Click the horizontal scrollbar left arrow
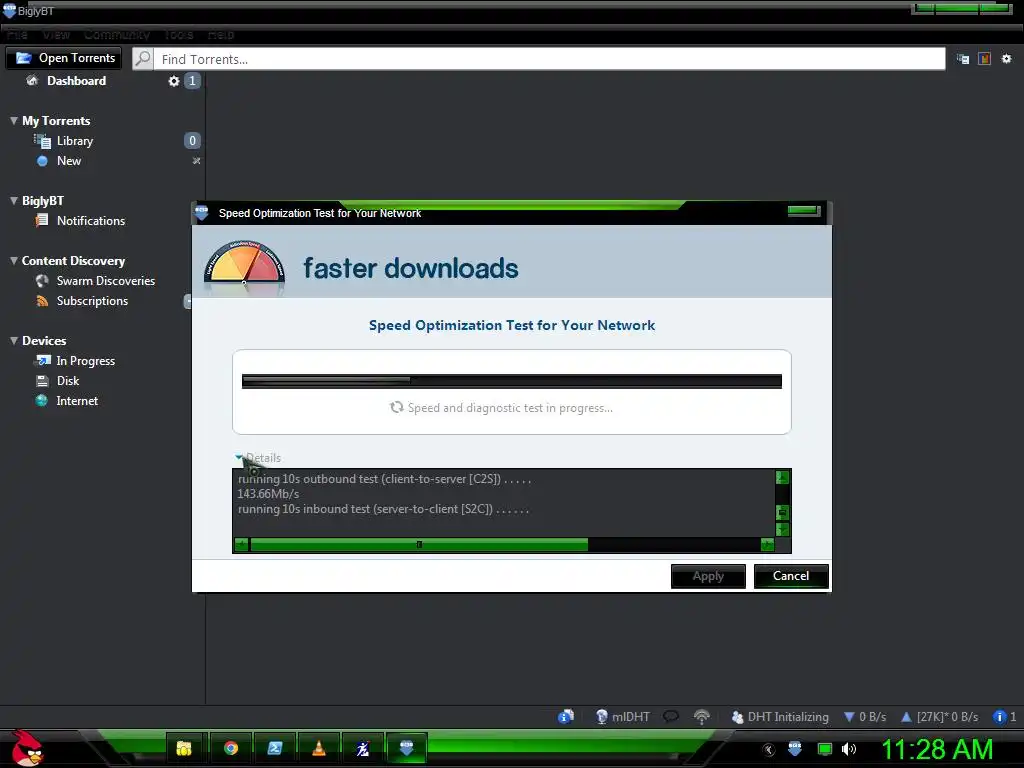This screenshot has height=768, width=1024. coord(241,545)
